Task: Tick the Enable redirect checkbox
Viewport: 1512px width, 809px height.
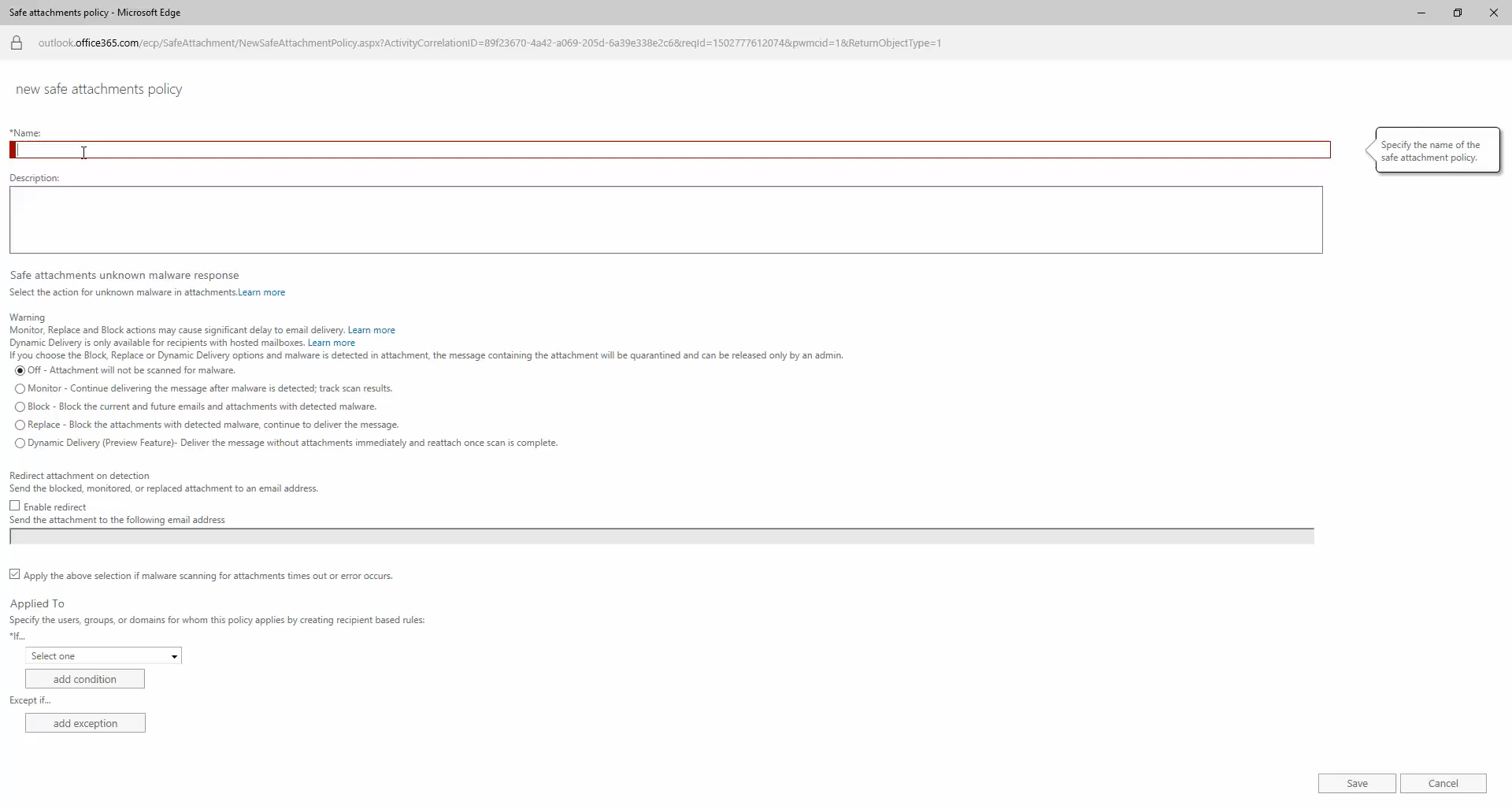Action: pyautogui.click(x=15, y=507)
